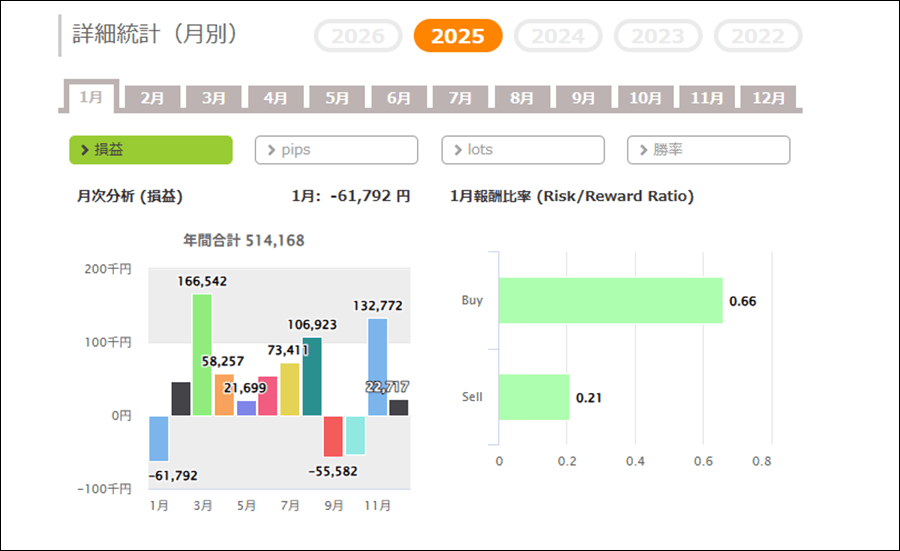This screenshot has height=551, width=900.
Task: Switch to the 6月 tab
Action: click(x=399, y=98)
